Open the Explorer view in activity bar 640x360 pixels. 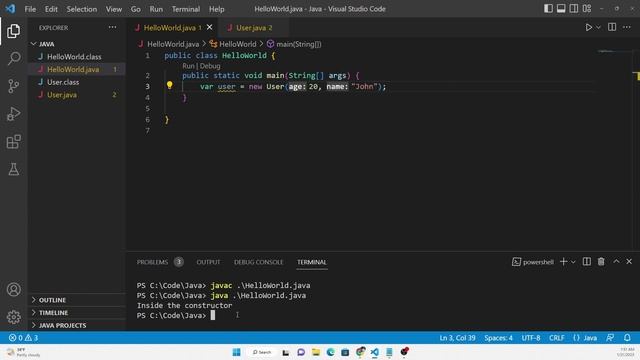pos(13,31)
